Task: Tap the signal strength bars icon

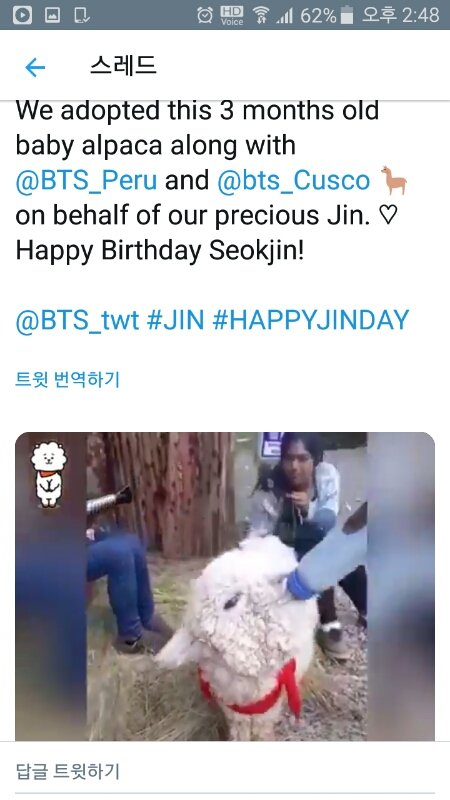Action: 285,16
